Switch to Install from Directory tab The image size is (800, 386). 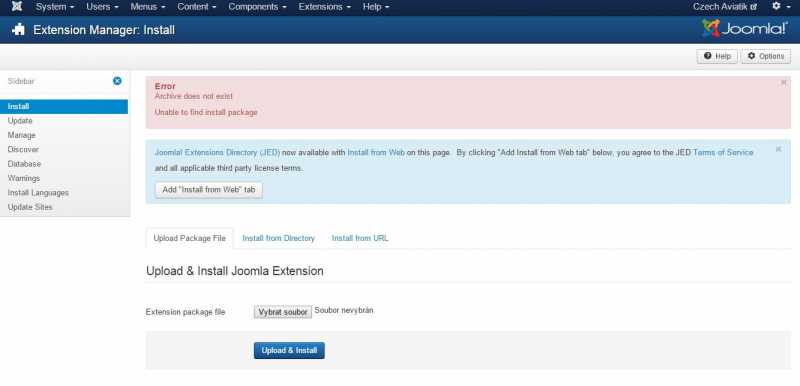pyautogui.click(x=278, y=238)
